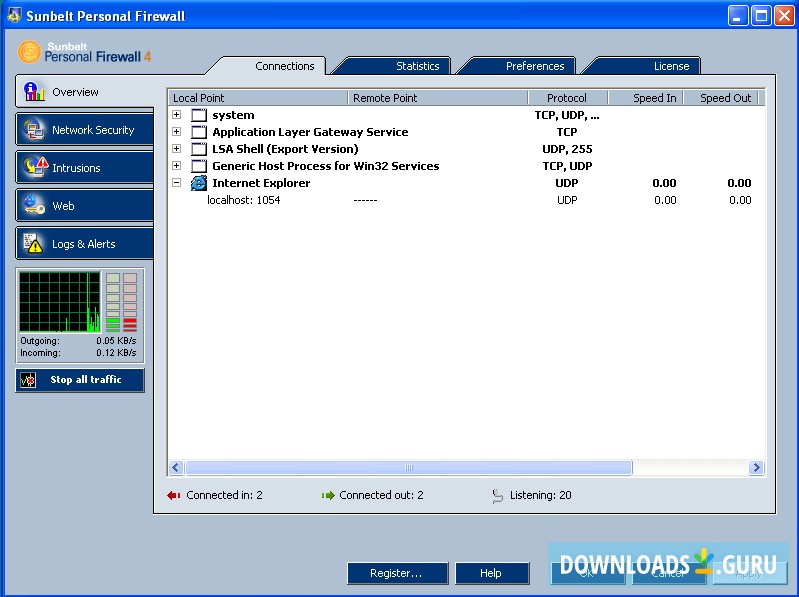The image size is (799, 597).
Task: Click the UDP, 255 protocol cell
Action: pyautogui.click(x=567, y=149)
